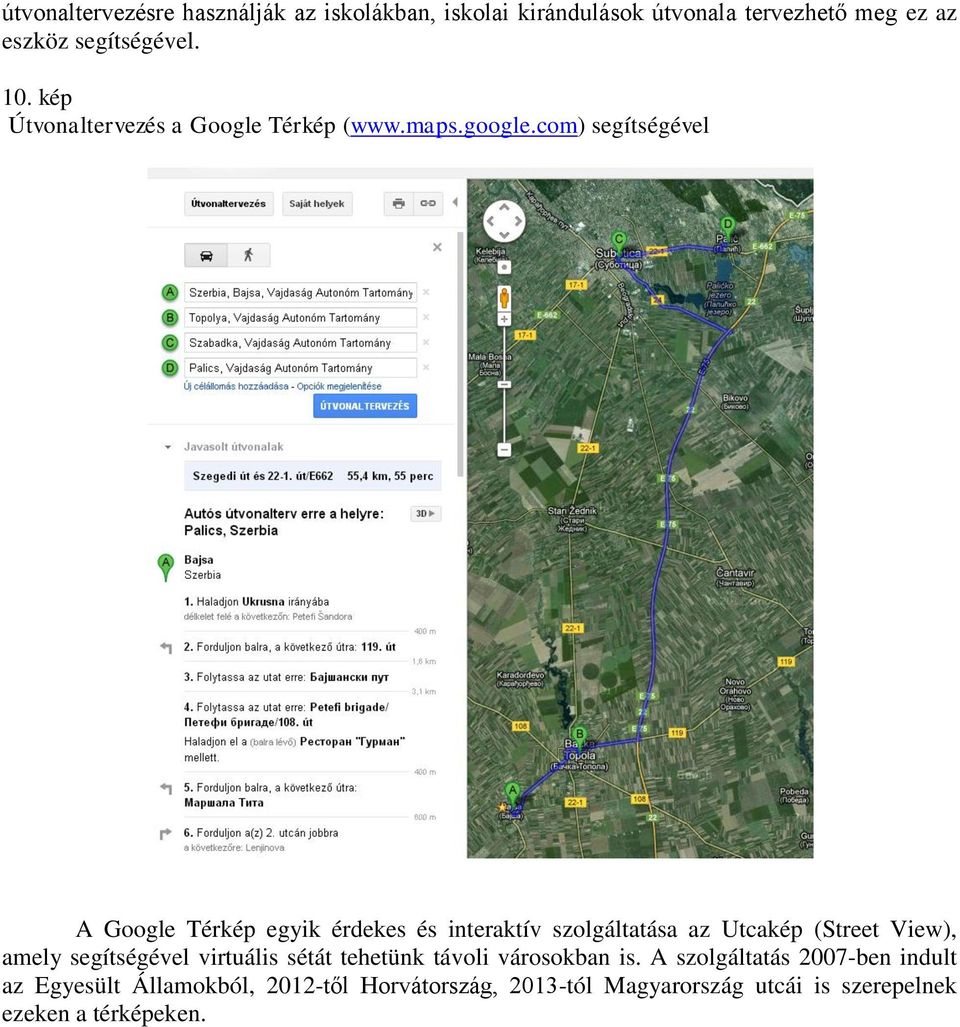960x1027 pixels.
Task: Click right-turn arrow icon of step 6
Action: click(166, 834)
